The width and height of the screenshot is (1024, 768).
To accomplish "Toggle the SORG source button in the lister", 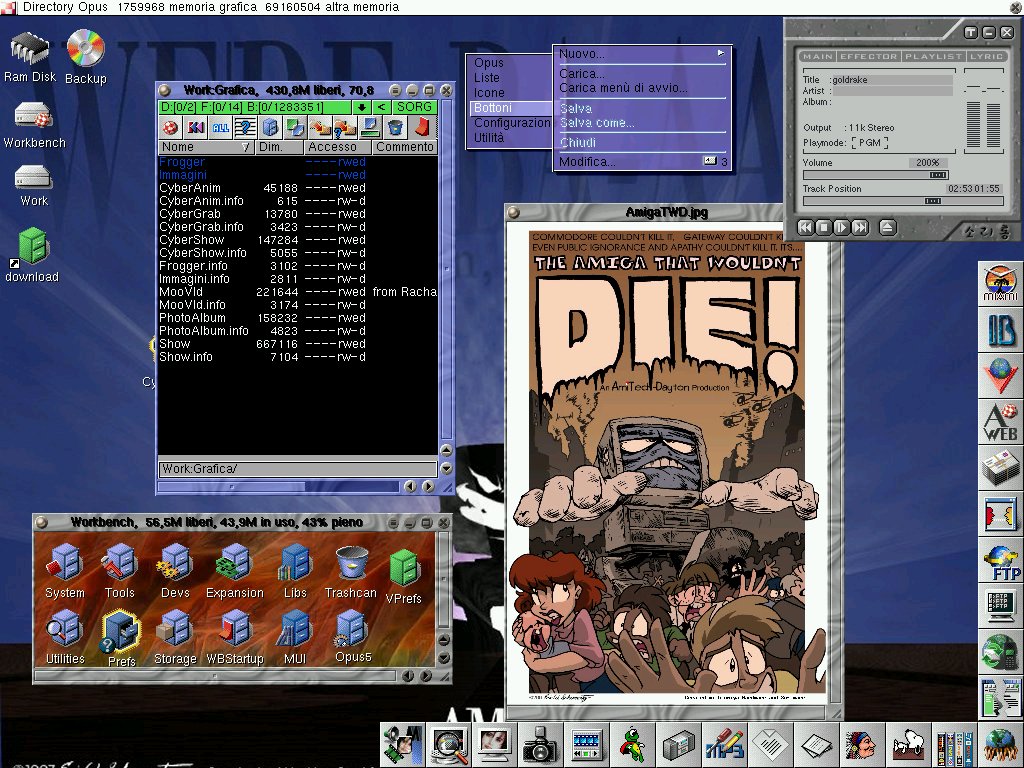I will [x=414, y=107].
